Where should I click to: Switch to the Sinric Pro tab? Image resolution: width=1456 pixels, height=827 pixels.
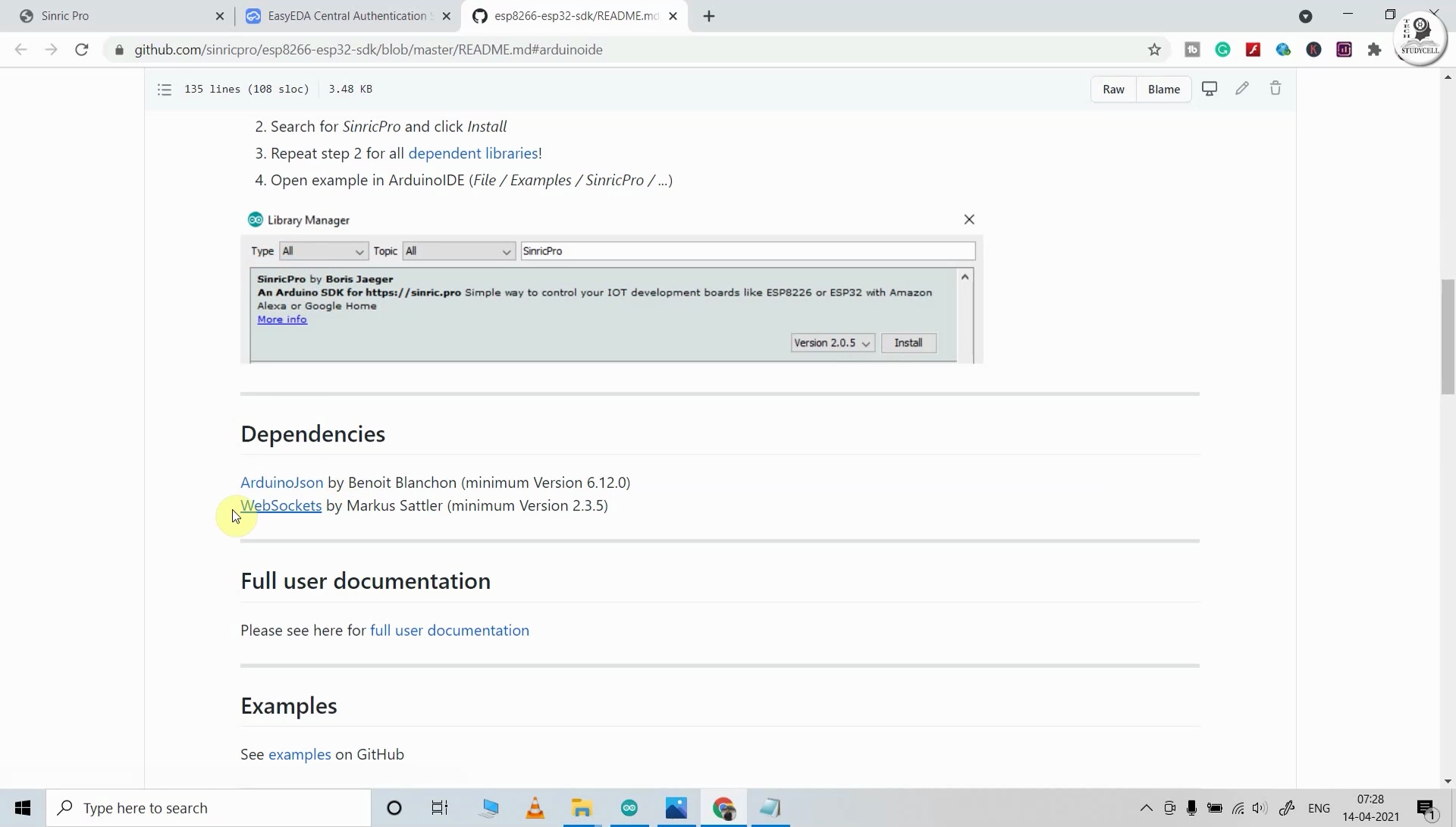pyautogui.click(x=114, y=16)
